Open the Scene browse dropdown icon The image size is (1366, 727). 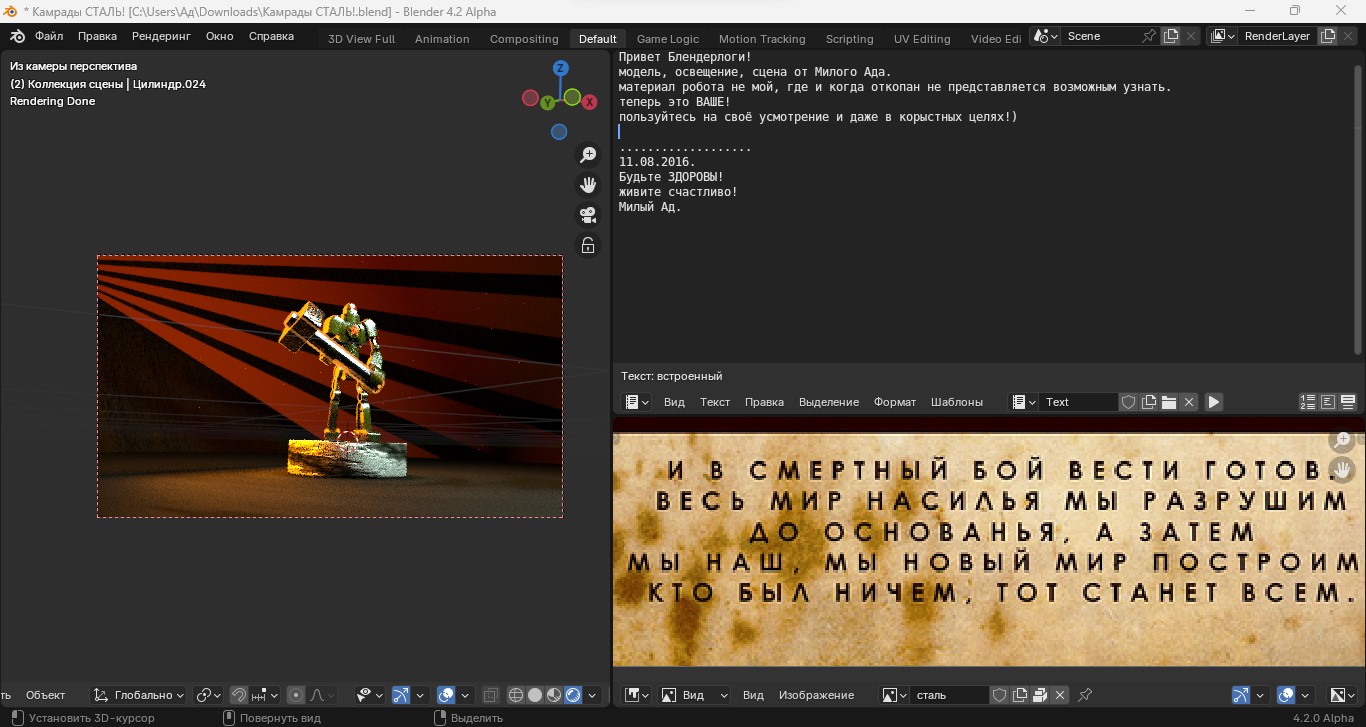(1045, 36)
